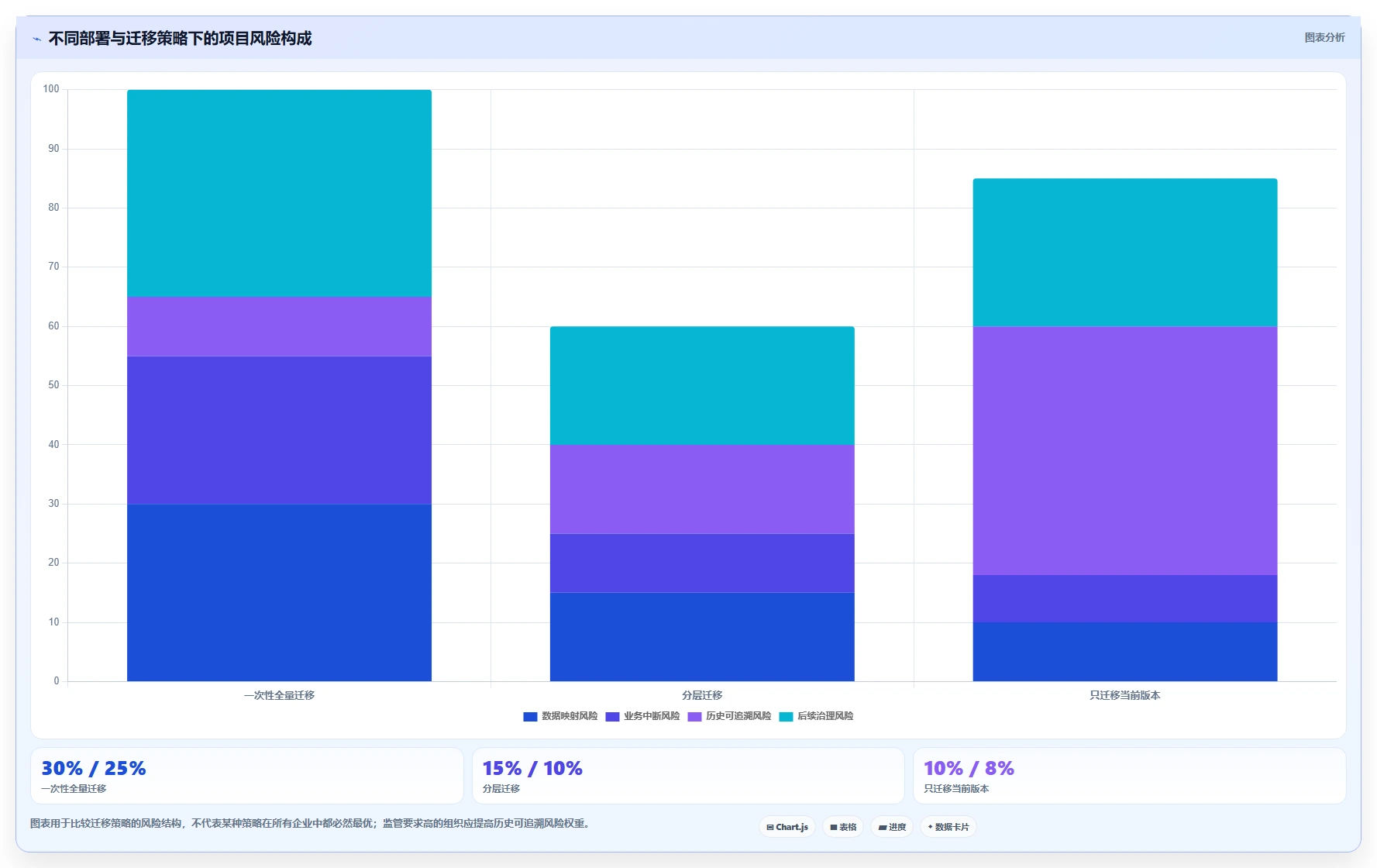
Task: Select the large purple segment of 只迁移当前版本 bar
Action: tap(1125, 450)
